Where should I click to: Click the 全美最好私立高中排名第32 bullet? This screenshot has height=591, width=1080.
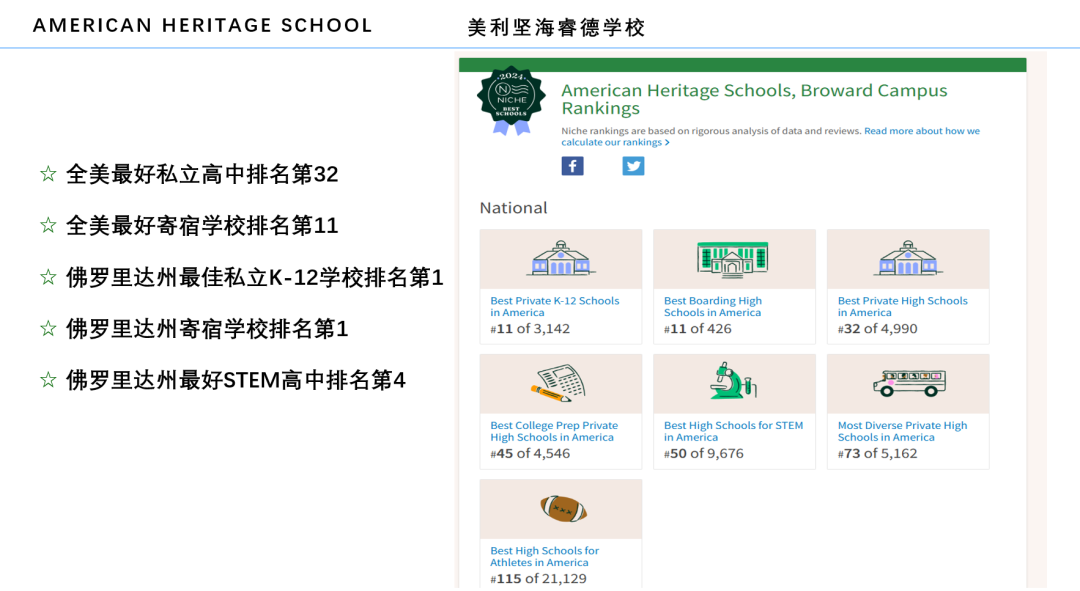pos(202,174)
